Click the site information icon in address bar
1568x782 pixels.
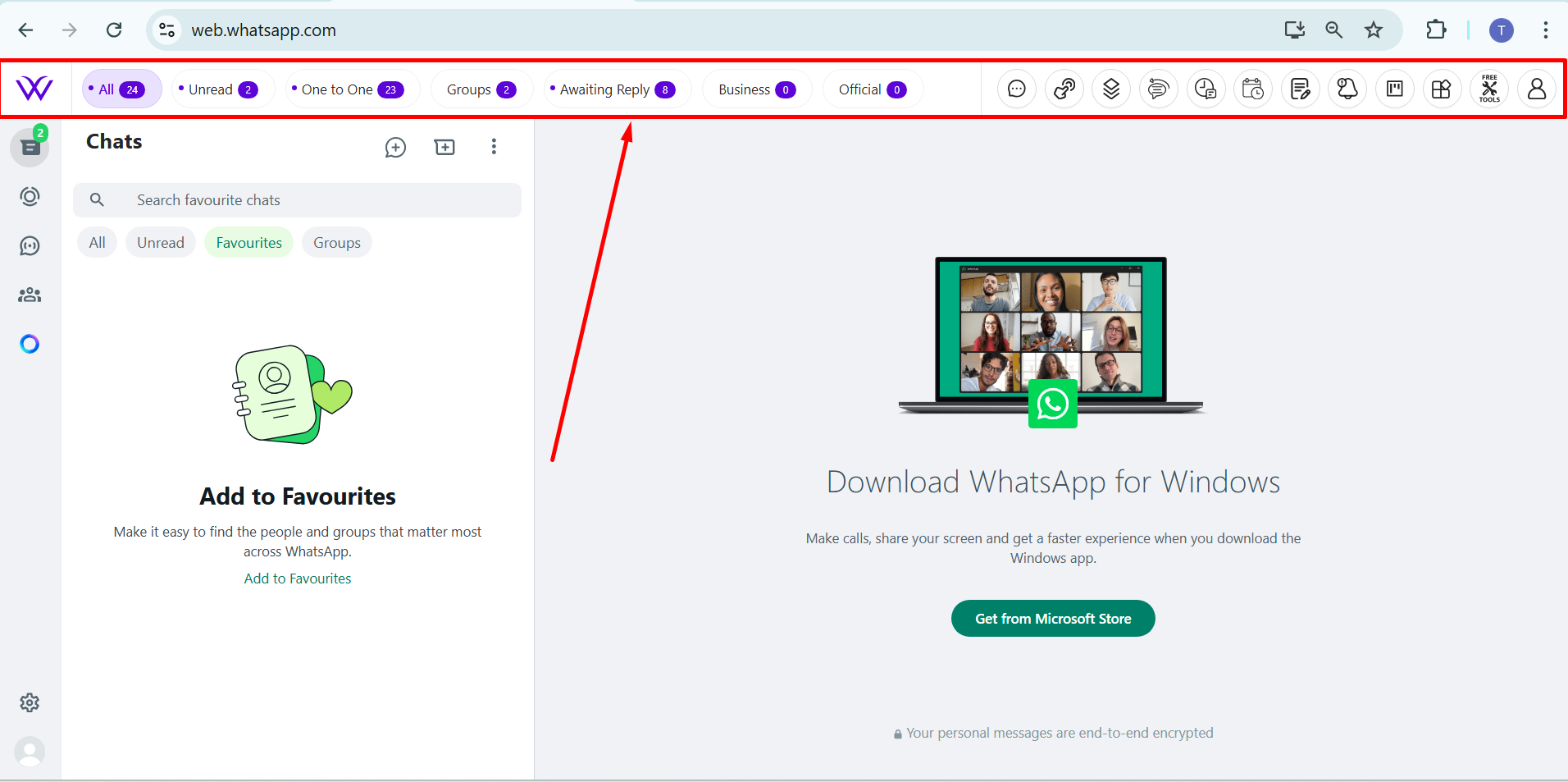point(166,30)
